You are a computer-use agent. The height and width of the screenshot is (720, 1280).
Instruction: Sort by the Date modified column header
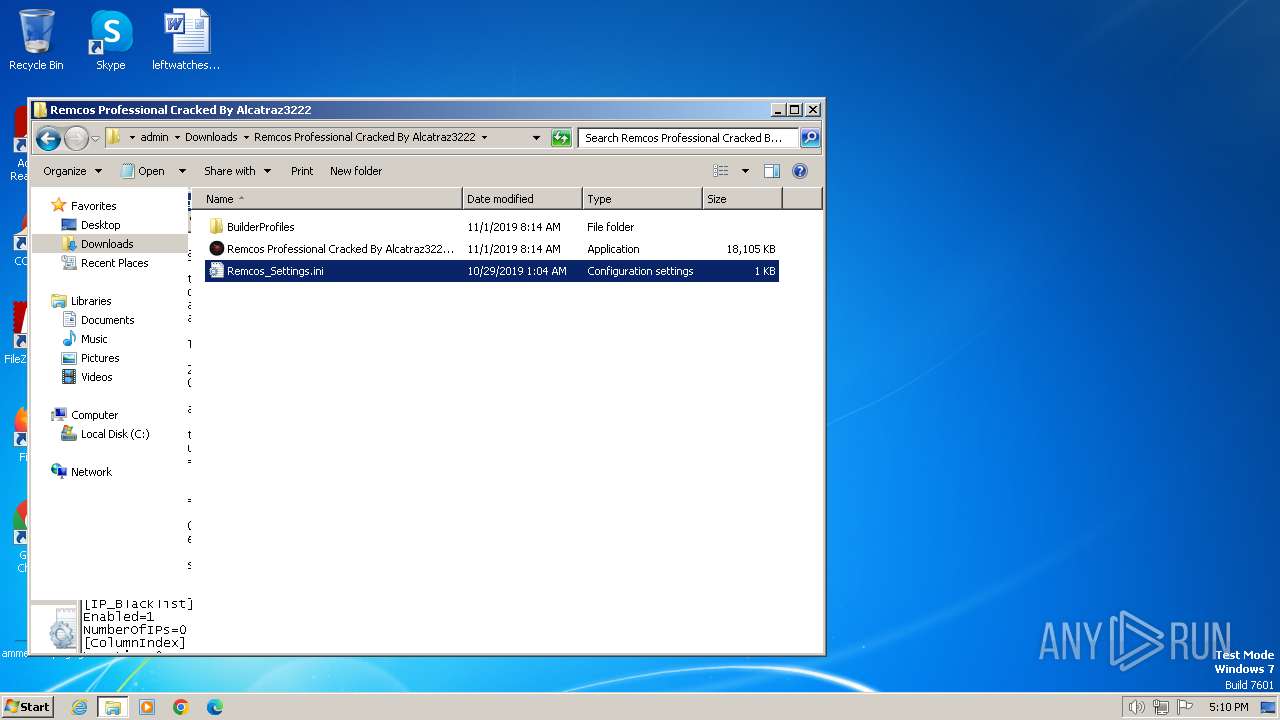(522, 199)
